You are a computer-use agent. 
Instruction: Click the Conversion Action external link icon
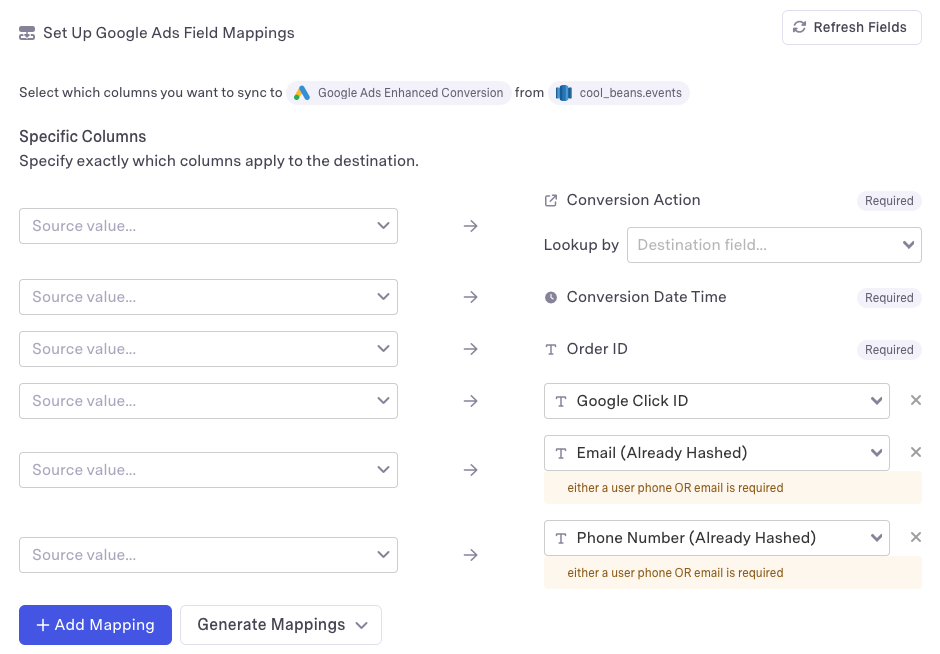(x=550, y=200)
